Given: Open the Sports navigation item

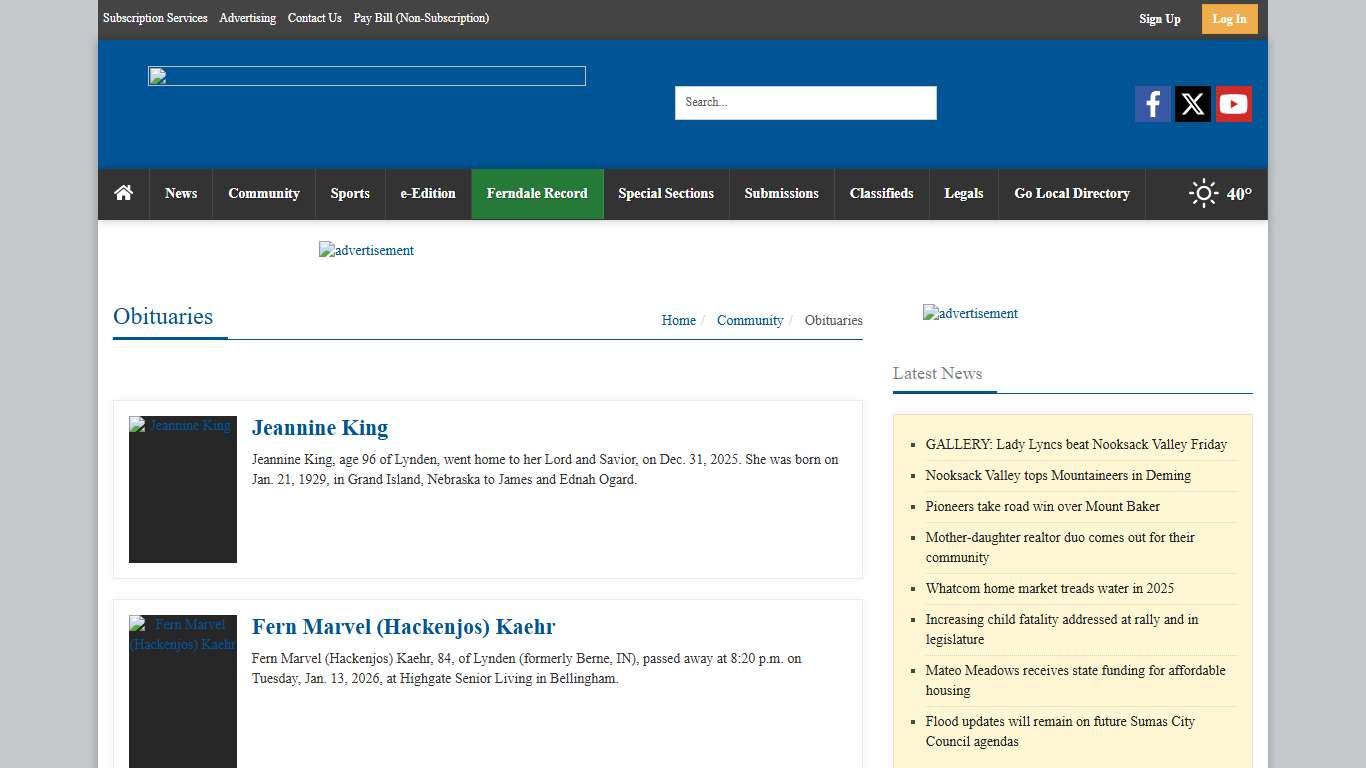Looking at the screenshot, I should click(350, 194).
